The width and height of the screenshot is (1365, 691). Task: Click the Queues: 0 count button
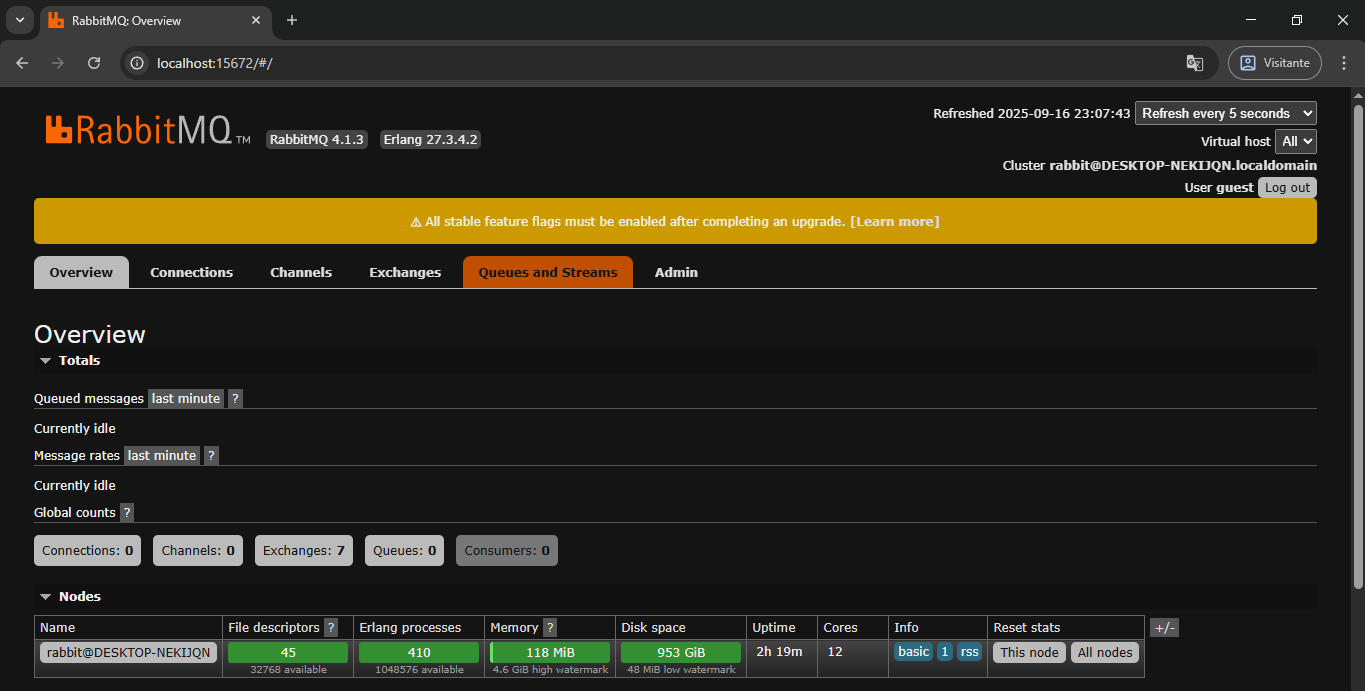click(x=405, y=550)
